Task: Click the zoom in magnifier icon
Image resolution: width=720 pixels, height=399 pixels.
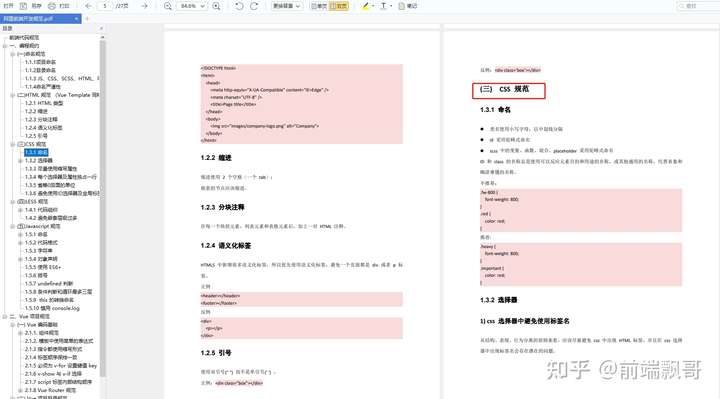Action: click(x=216, y=6)
